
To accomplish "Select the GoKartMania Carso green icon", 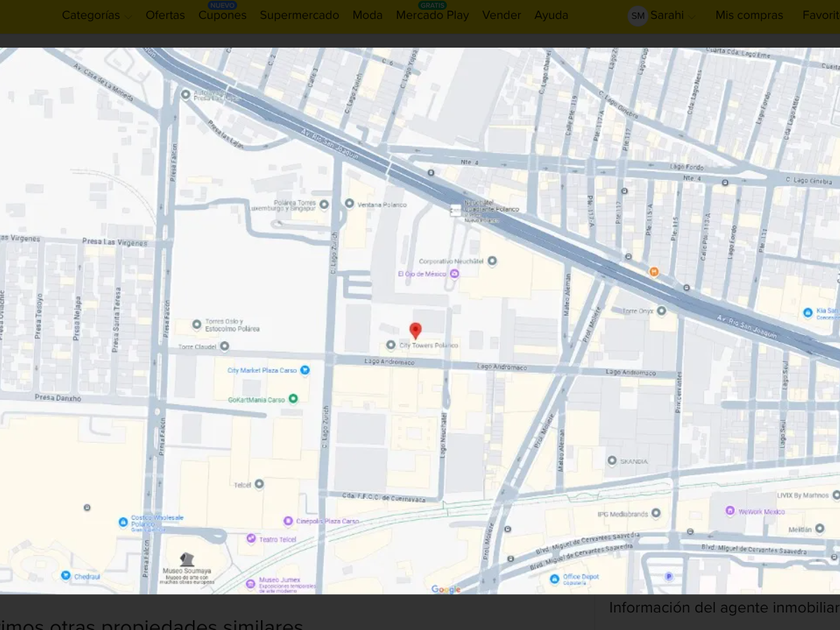I will click(293, 399).
